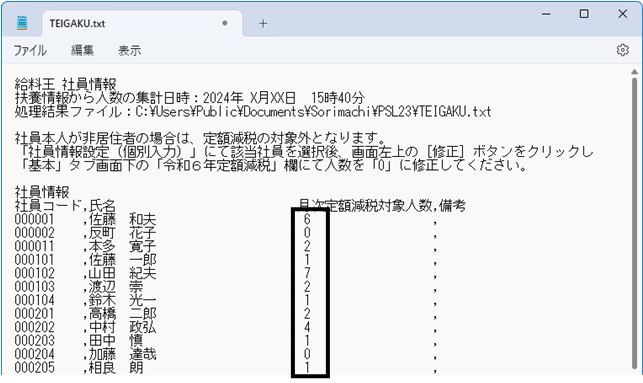Click the file path line with TEIGAKU.txt

253,112
